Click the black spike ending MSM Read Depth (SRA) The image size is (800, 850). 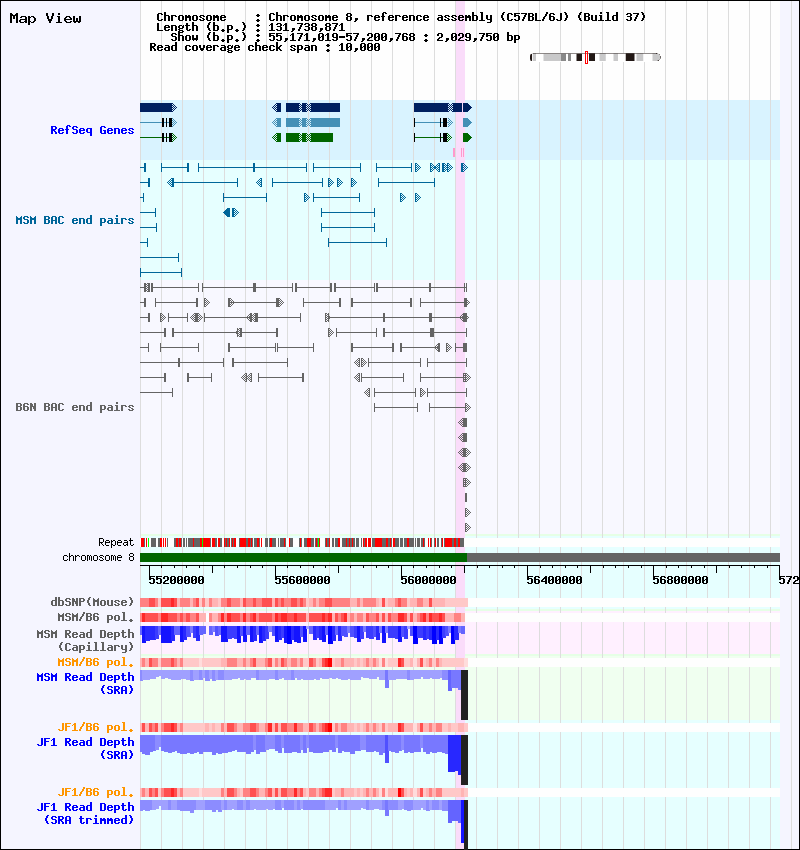[464, 695]
